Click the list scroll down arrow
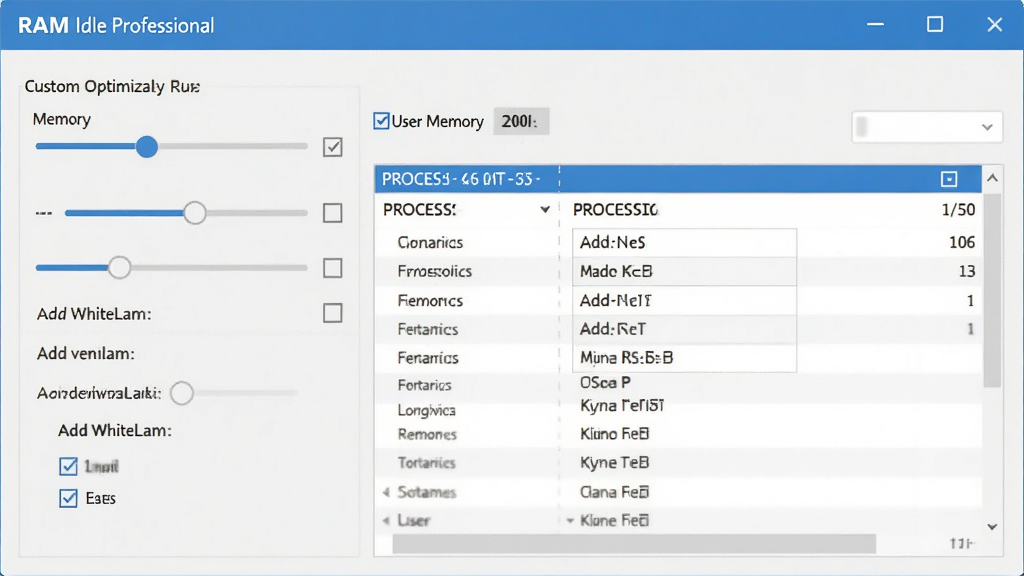This screenshot has height=576, width=1024. pyautogui.click(x=992, y=526)
